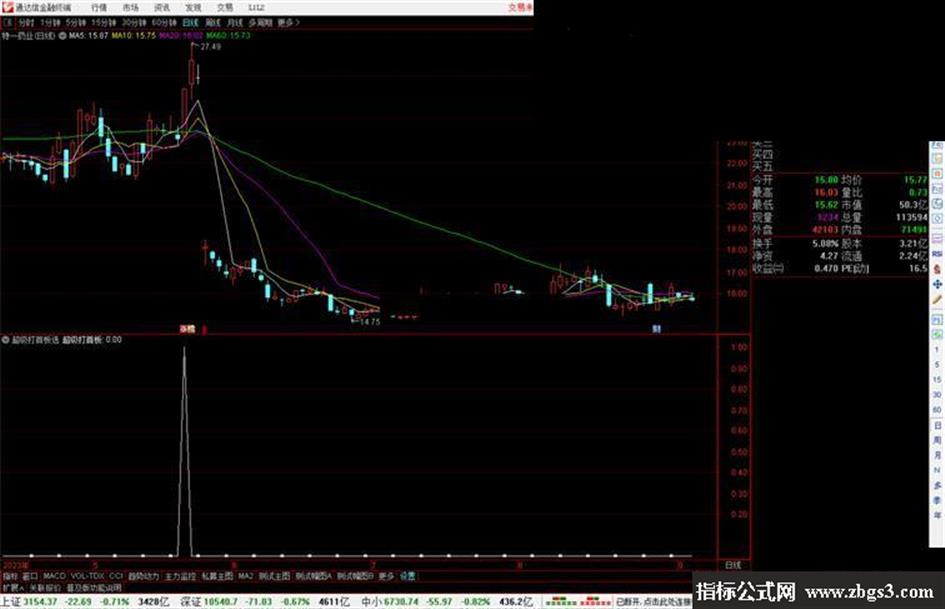Image resolution: width=945 pixels, height=609 pixels.
Task: Select the pencil drawing tool in sidebar
Action: pos(937,300)
